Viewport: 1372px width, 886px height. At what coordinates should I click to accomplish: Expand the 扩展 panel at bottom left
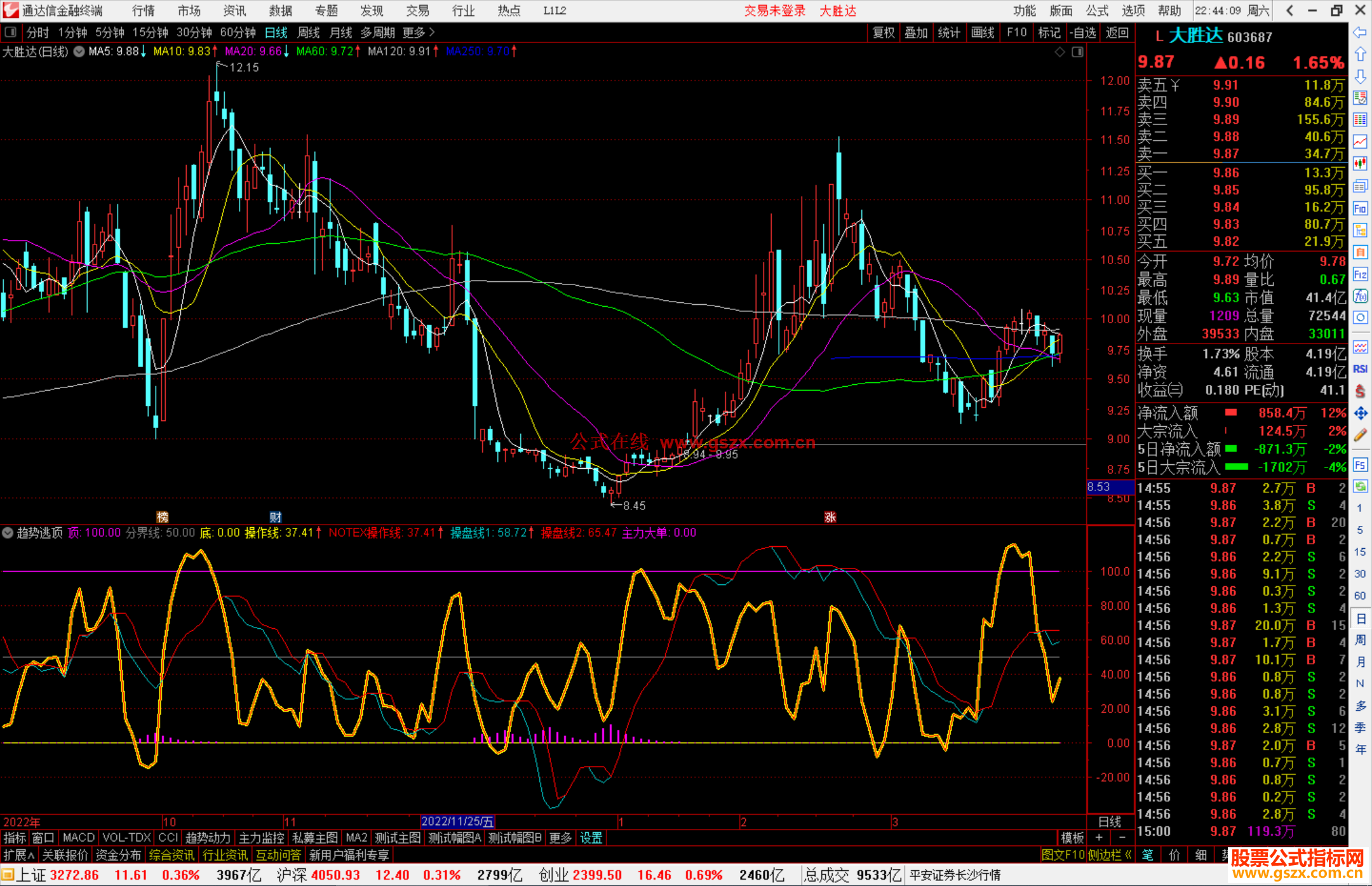click(x=18, y=856)
